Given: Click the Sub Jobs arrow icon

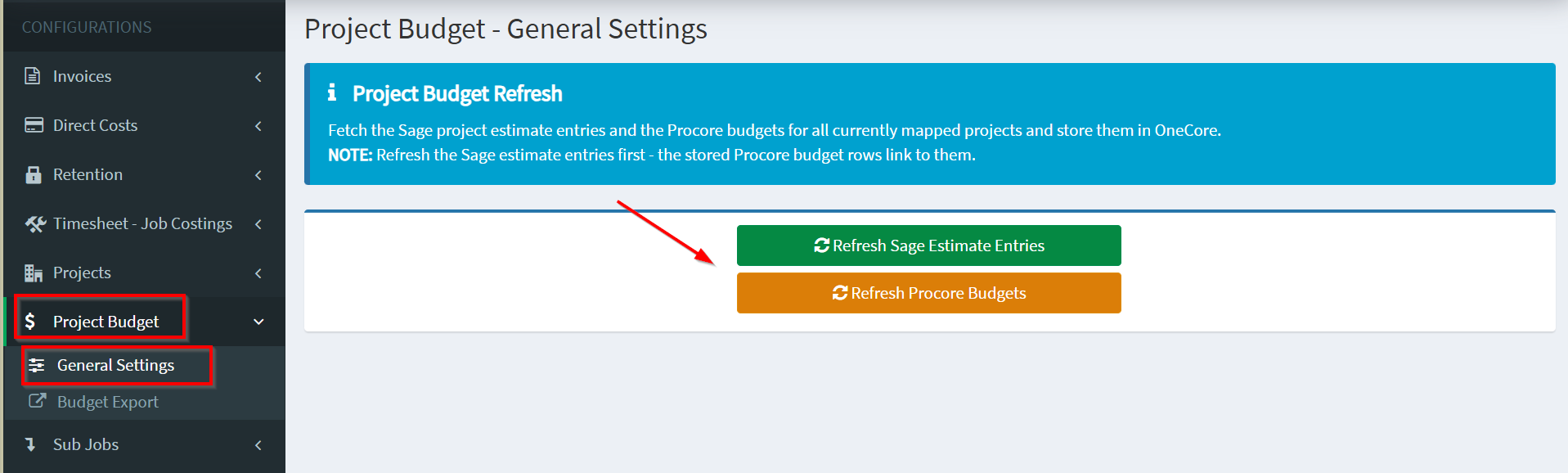Looking at the screenshot, I should pyautogui.click(x=30, y=444).
